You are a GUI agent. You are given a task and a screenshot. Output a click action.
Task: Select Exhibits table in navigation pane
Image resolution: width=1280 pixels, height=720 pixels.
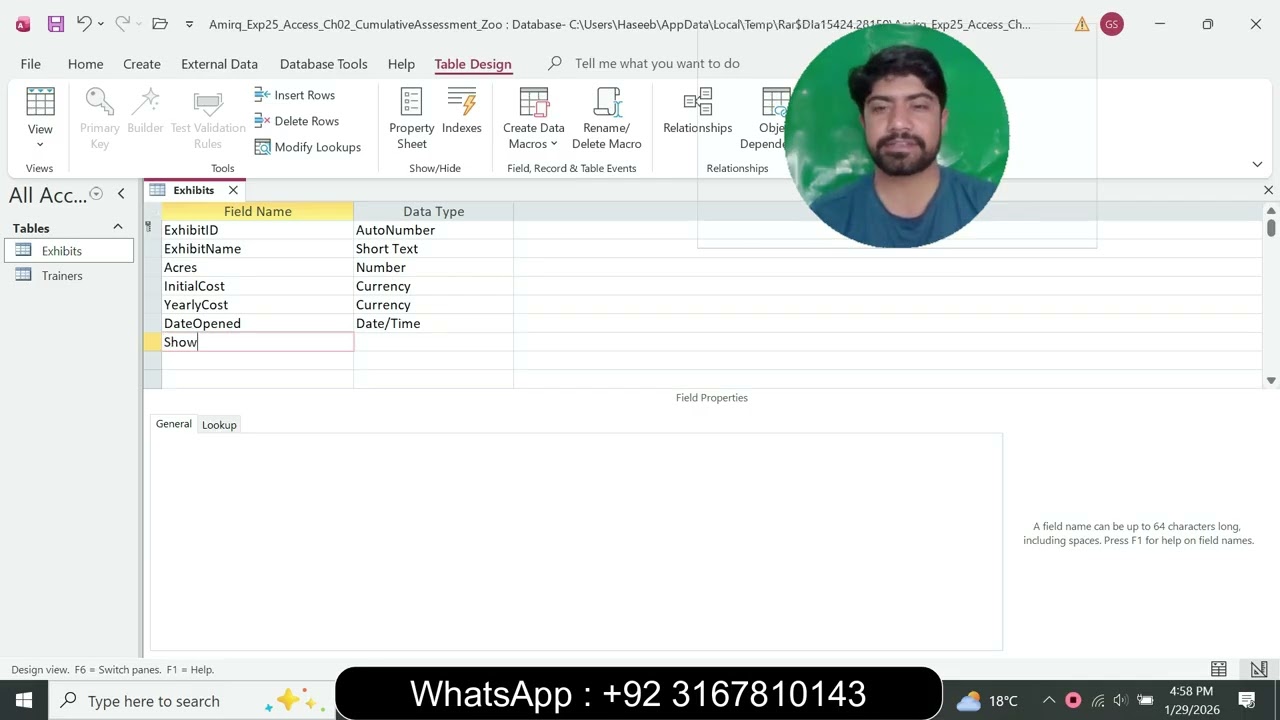tap(69, 251)
